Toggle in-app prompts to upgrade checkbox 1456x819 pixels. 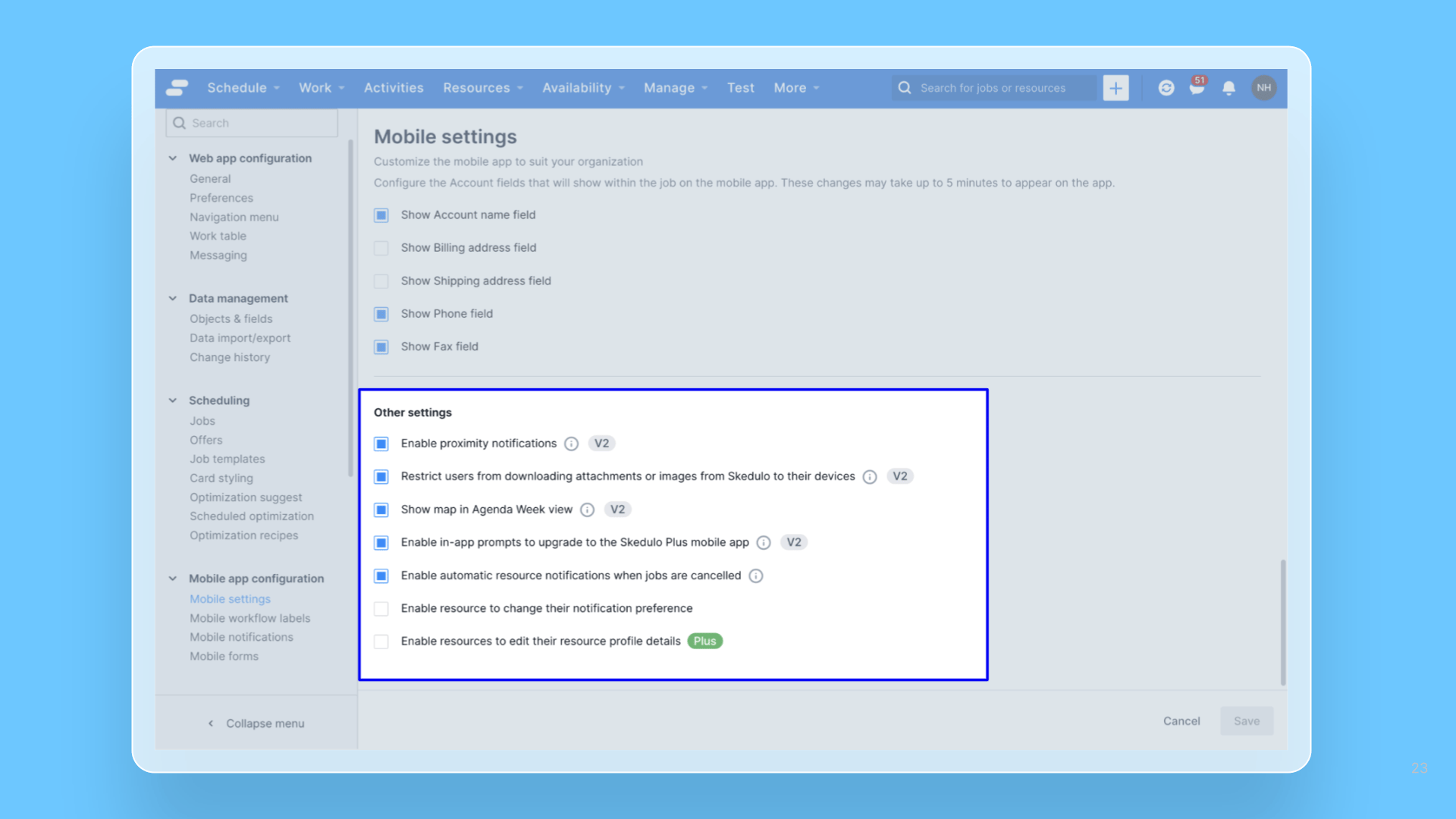pyautogui.click(x=381, y=543)
